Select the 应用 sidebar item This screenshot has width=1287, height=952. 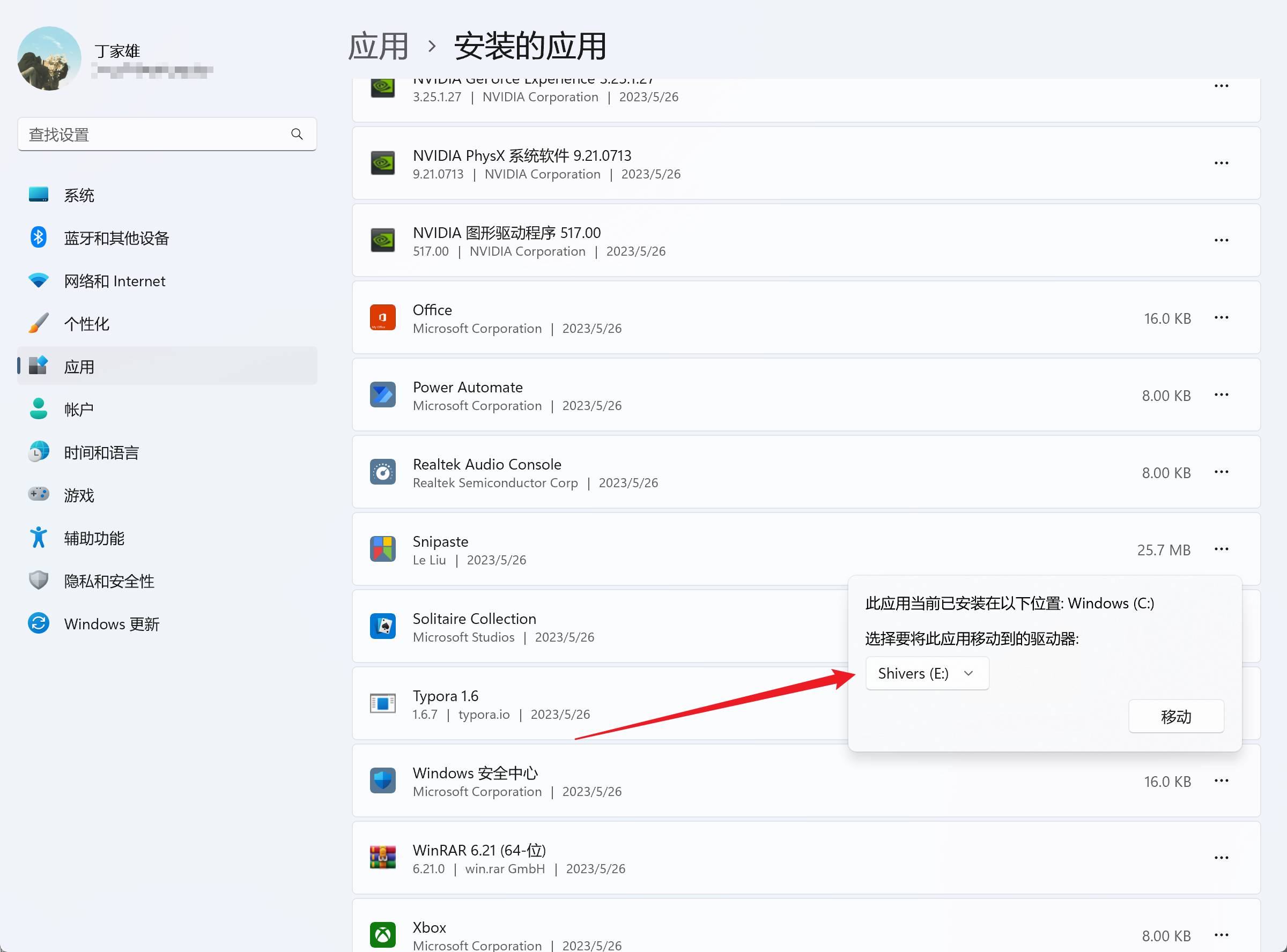[167, 366]
